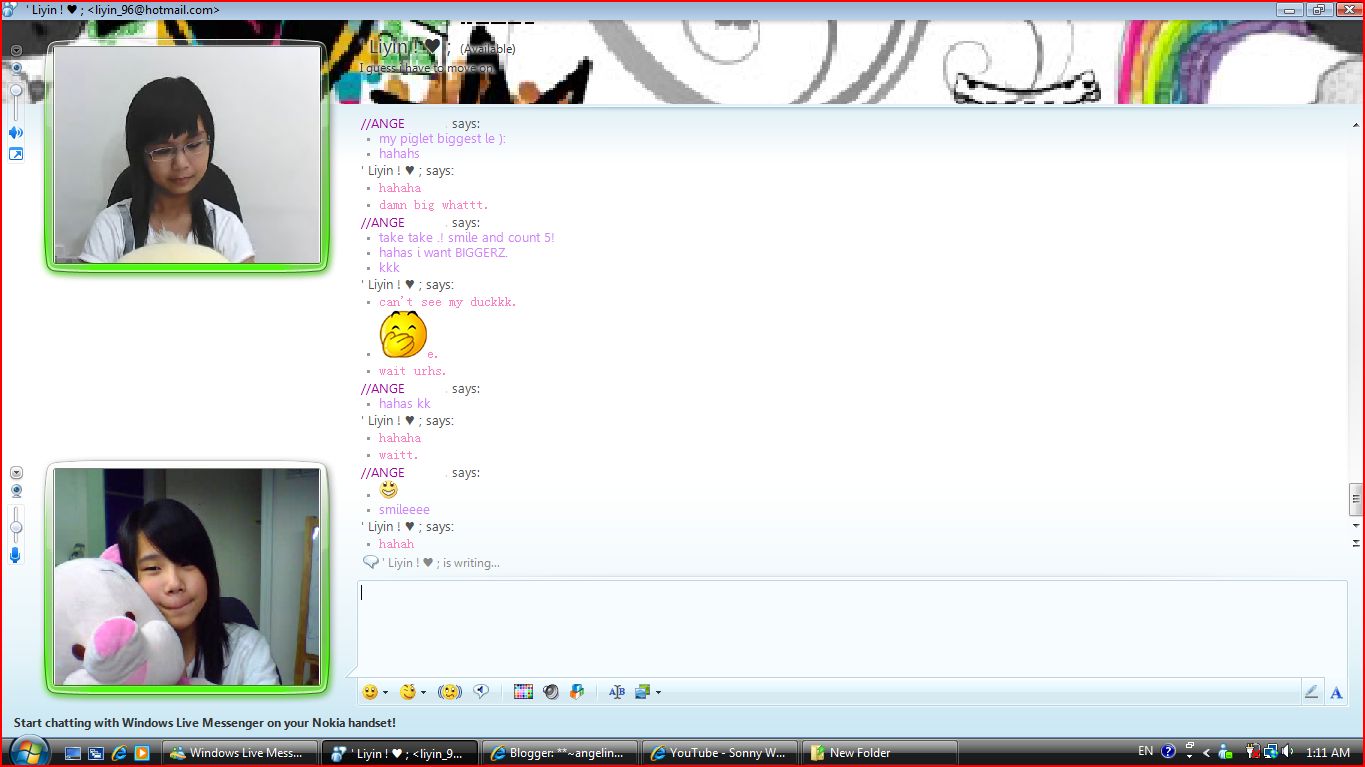The height and width of the screenshot is (767, 1365).
Task: Switch to Windows Live Messenger taskbar window
Action: 240,753
